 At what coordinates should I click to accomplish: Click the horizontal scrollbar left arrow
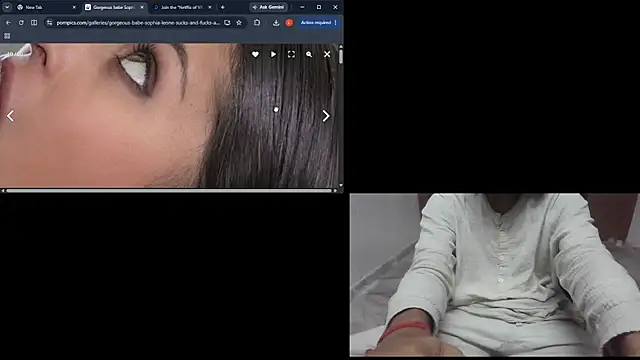tap(2, 190)
